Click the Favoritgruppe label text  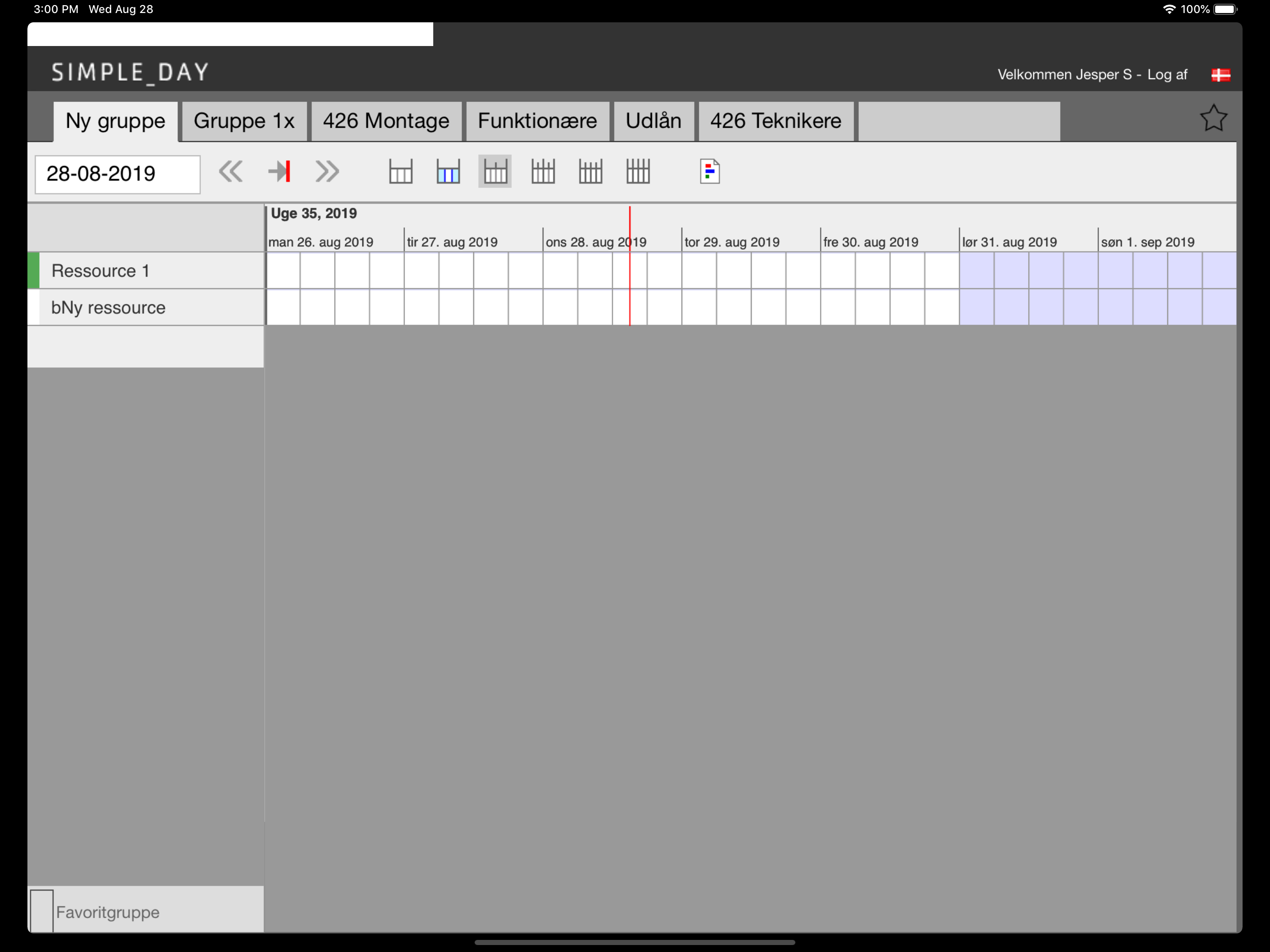coord(107,912)
